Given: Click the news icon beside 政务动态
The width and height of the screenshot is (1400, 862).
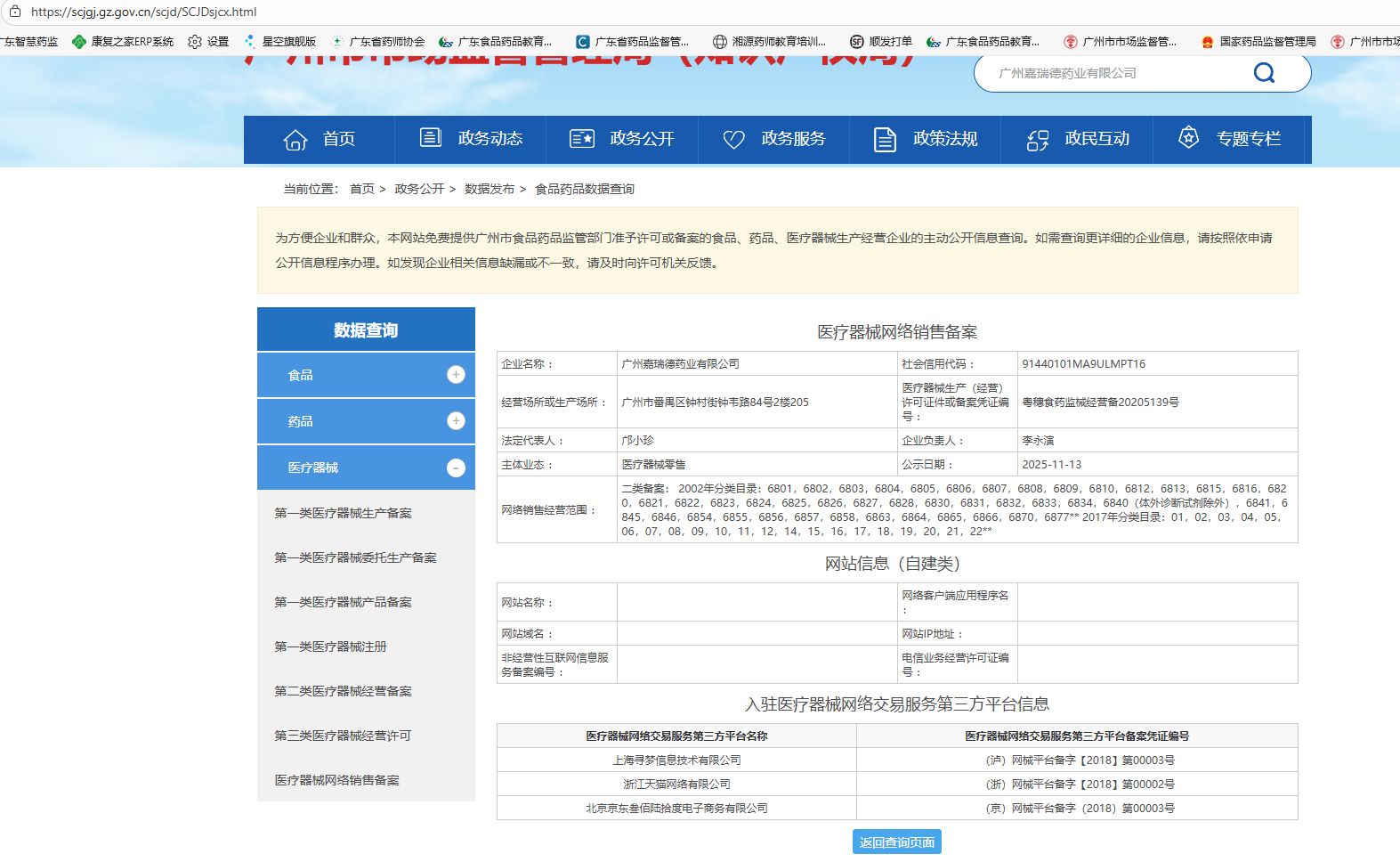Looking at the screenshot, I should tap(431, 138).
